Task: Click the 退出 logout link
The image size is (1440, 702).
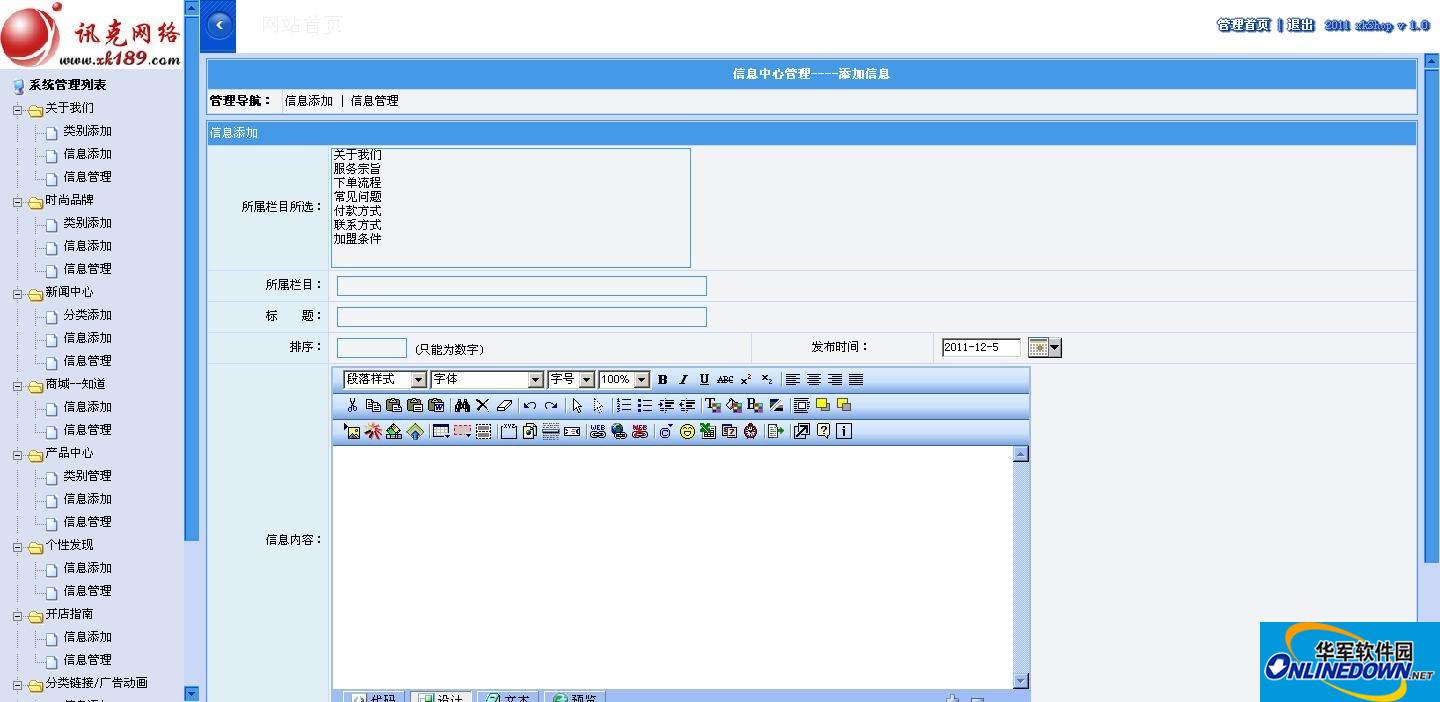Action: [1301, 25]
